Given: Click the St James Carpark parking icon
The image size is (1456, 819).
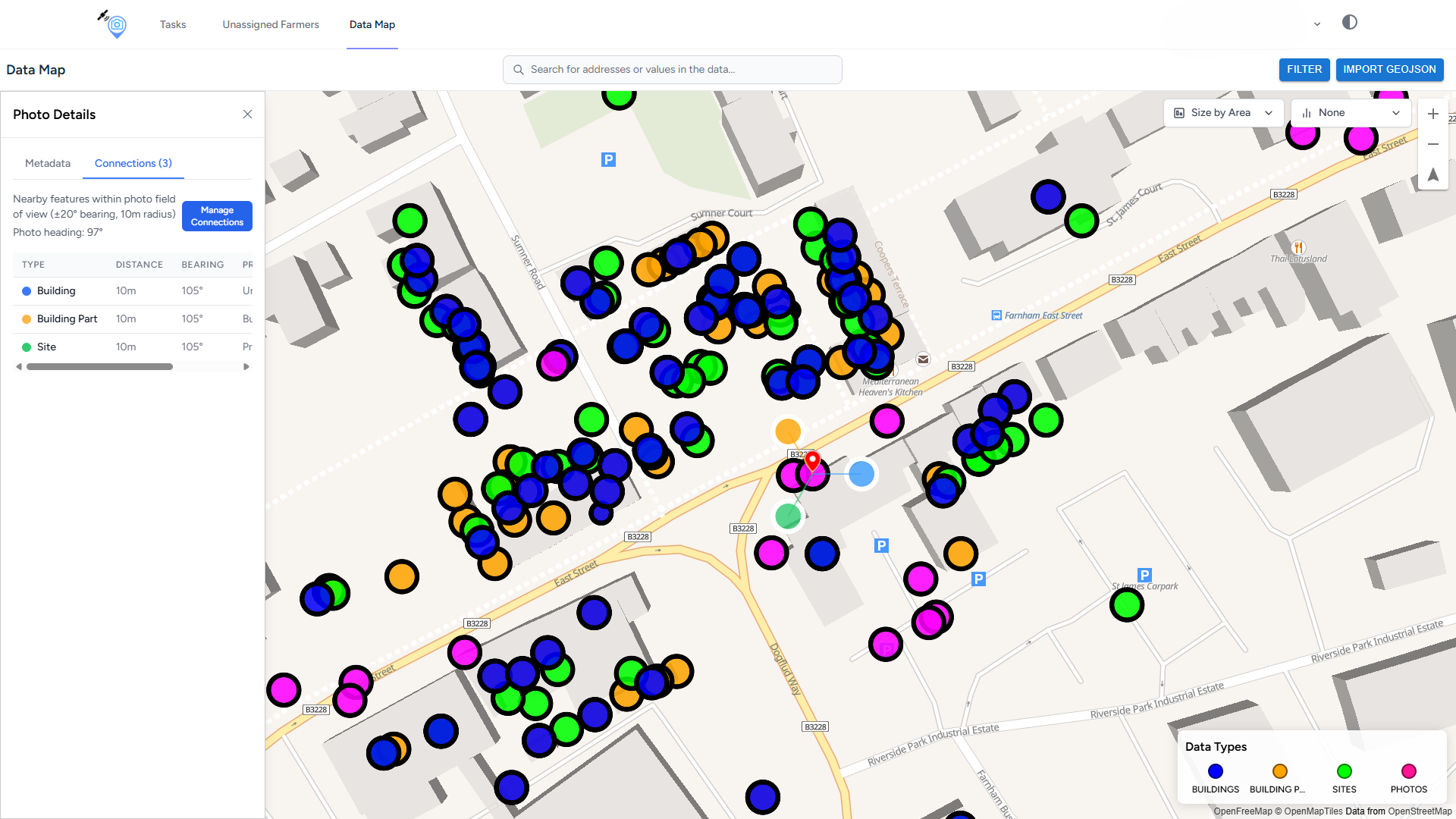Looking at the screenshot, I should tap(1144, 575).
